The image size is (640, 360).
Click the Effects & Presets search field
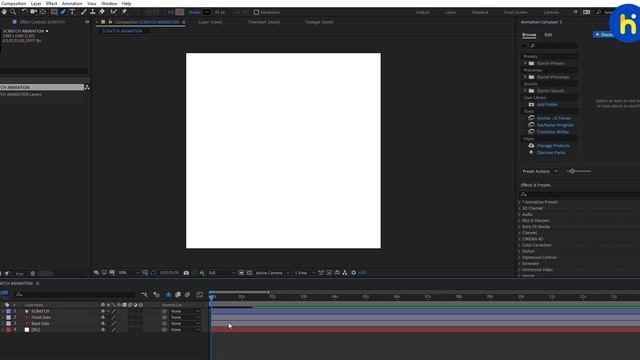pos(580,195)
